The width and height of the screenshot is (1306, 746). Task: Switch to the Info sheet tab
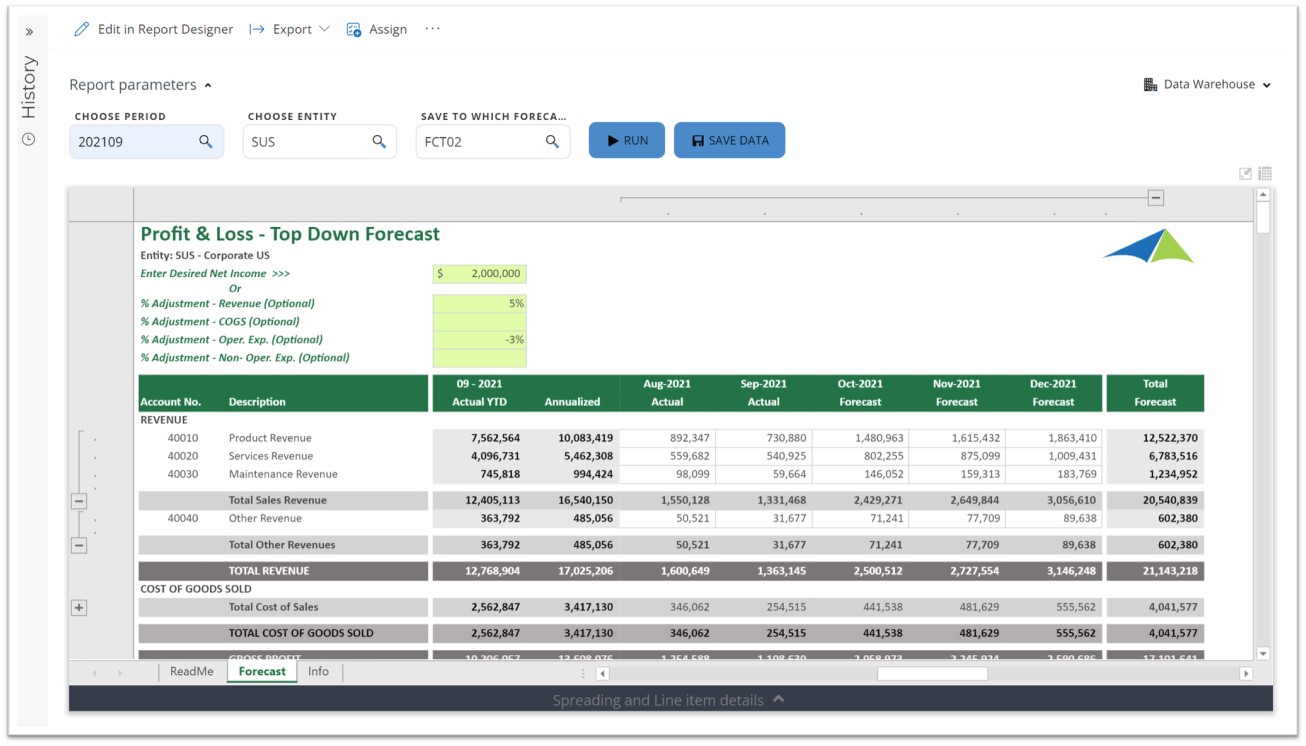click(x=318, y=672)
